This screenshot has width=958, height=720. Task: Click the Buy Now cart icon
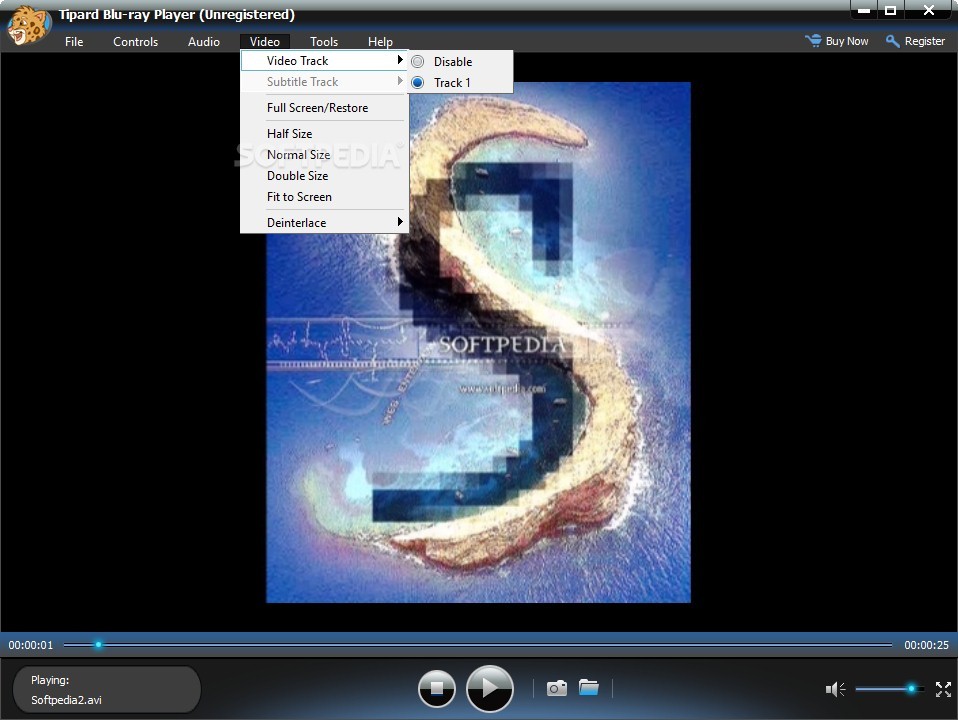pyautogui.click(x=813, y=41)
